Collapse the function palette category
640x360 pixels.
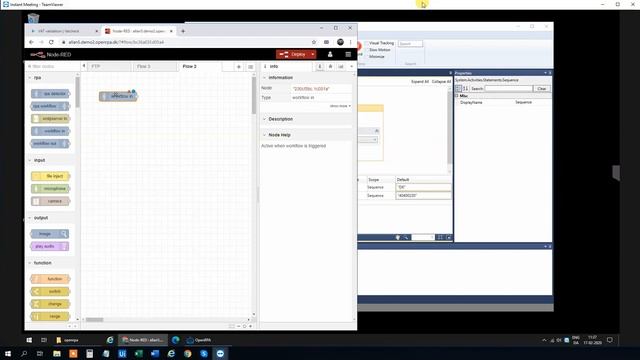pos(30,263)
